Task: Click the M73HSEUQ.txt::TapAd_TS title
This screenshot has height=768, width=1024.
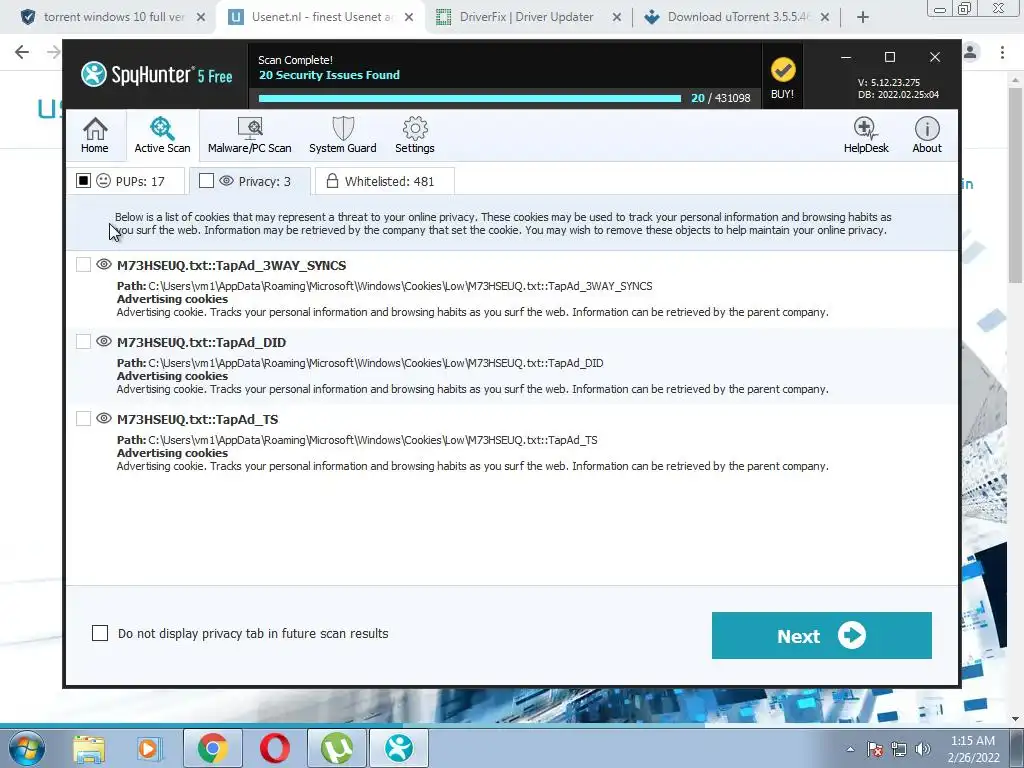Action: tap(197, 419)
